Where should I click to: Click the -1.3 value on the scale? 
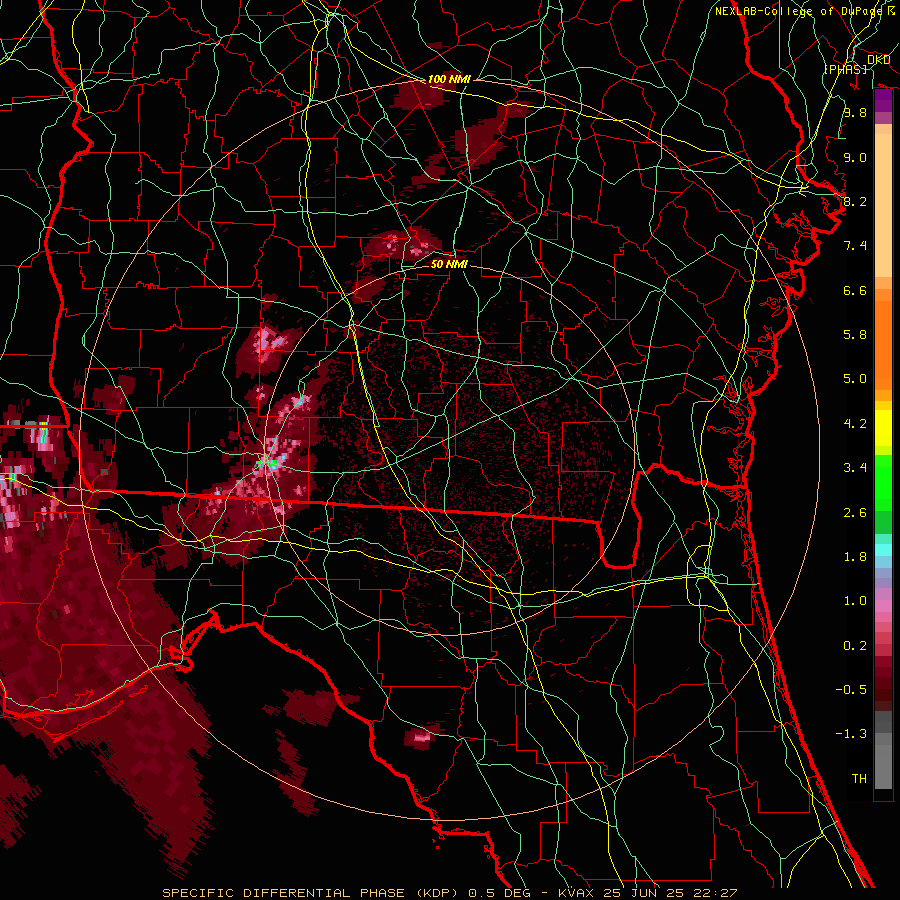click(851, 734)
